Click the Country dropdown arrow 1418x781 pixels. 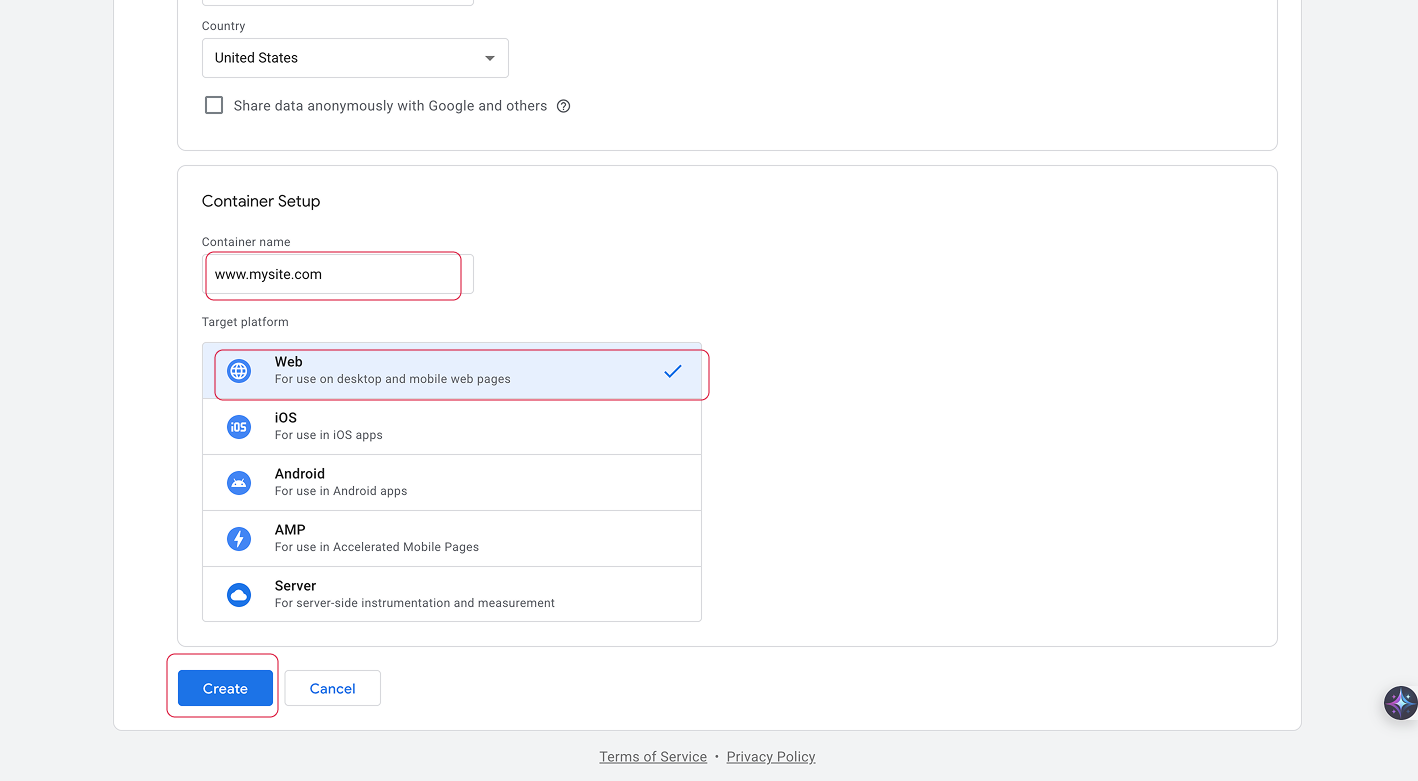[489, 58]
